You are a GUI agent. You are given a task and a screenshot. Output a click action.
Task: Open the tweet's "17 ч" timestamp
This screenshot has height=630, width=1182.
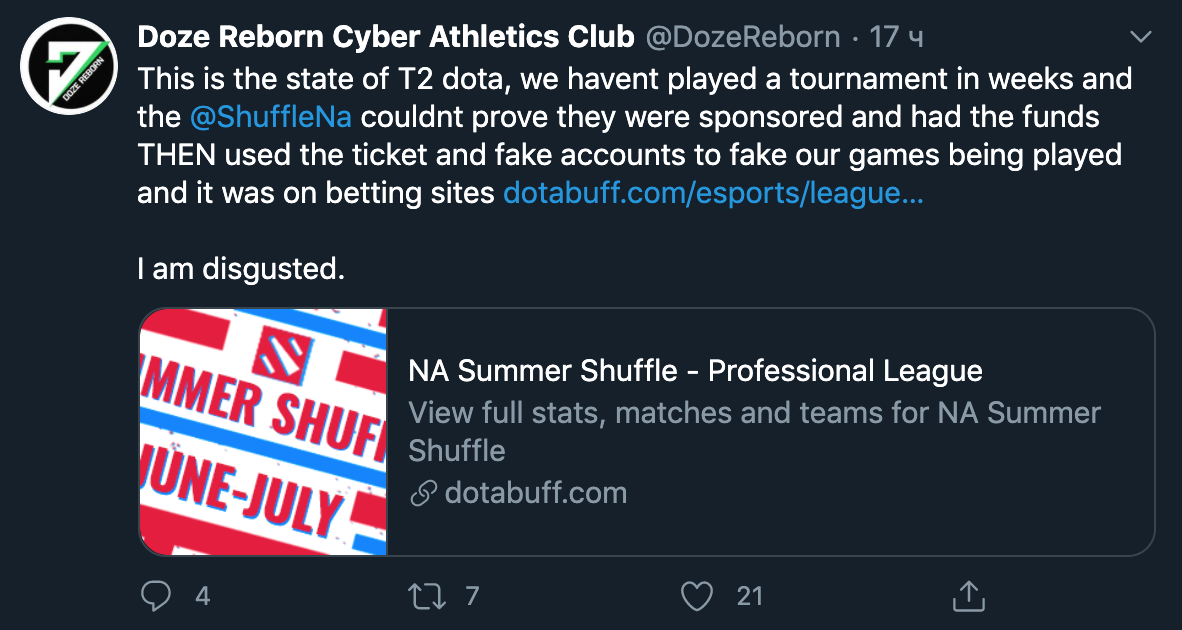pyautogui.click(x=897, y=38)
